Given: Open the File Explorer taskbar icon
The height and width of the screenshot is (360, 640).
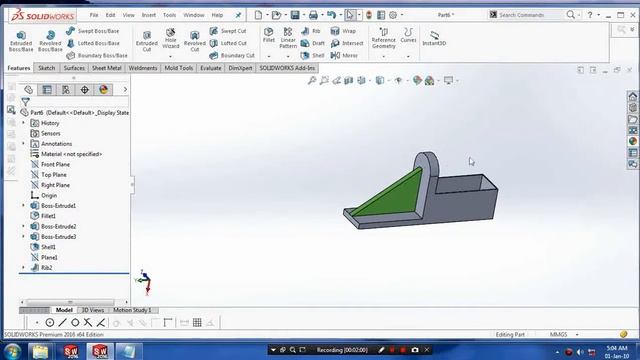Looking at the screenshot, I should [x=40, y=351].
